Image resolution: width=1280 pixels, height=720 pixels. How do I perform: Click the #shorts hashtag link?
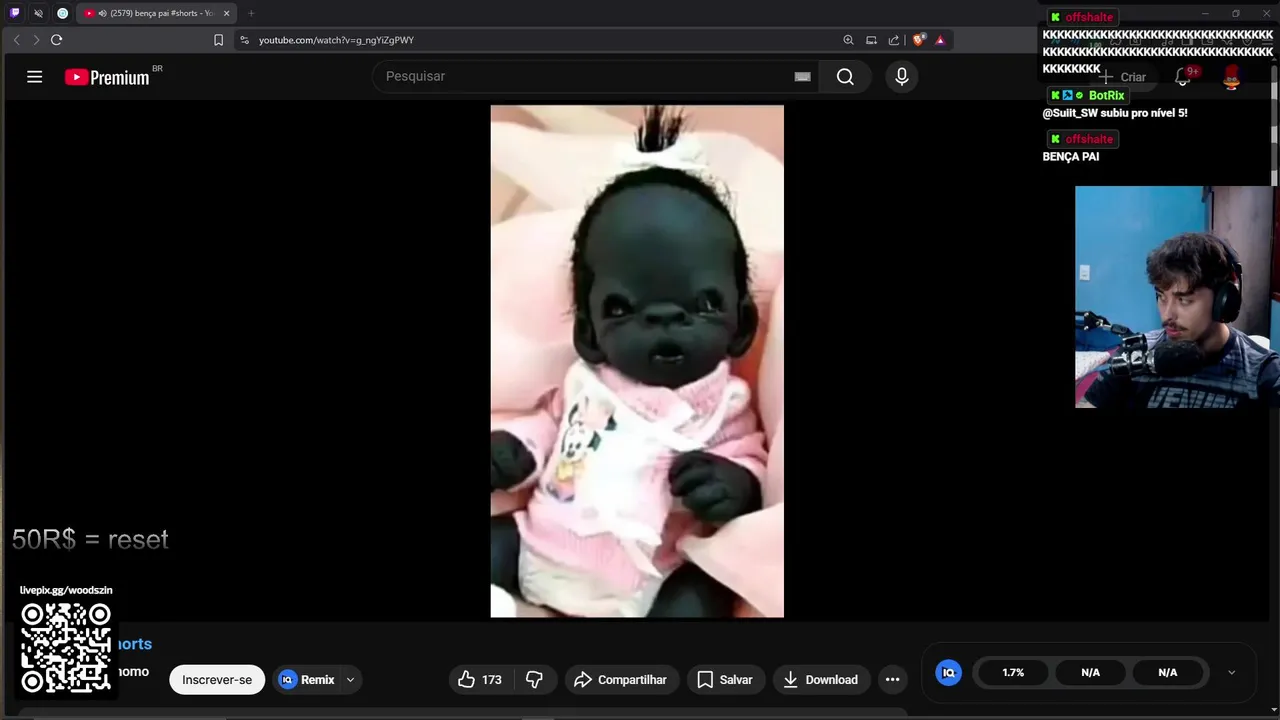coord(134,644)
